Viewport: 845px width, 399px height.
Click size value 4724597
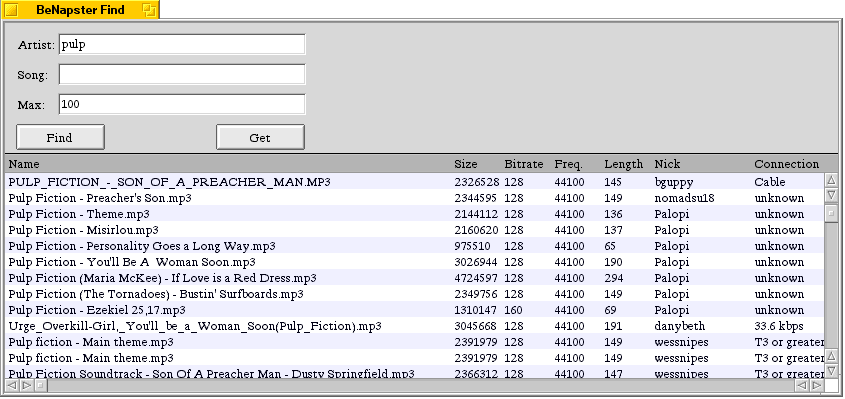(476, 278)
